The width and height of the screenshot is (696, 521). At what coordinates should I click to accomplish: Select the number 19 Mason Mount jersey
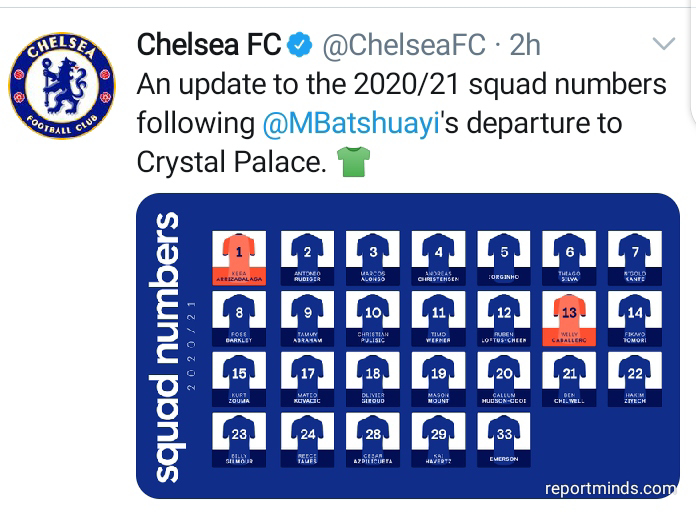click(x=438, y=376)
